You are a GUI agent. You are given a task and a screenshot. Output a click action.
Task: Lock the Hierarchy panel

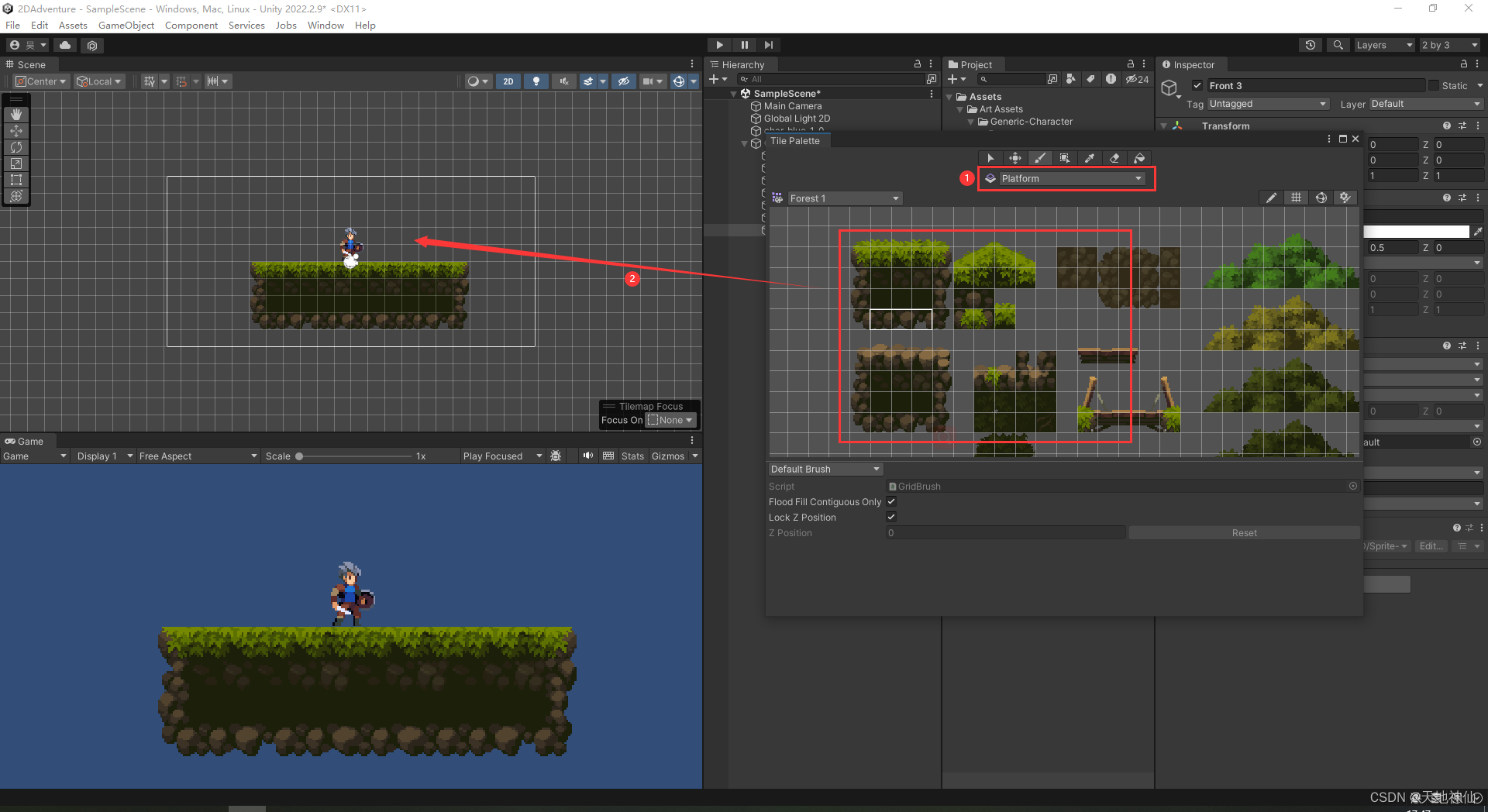click(x=918, y=64)
